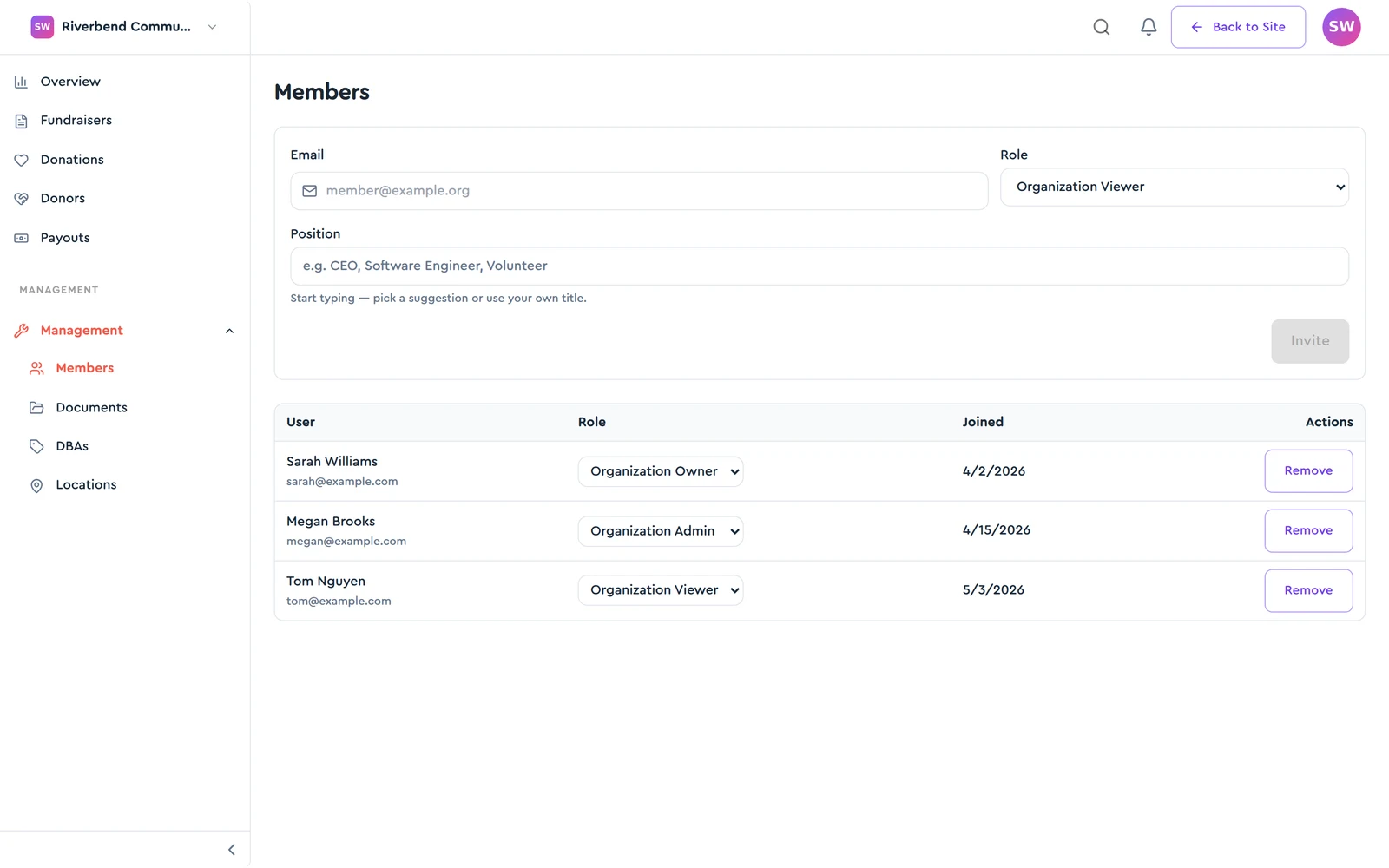
Task: Click the Invite button
Action: point(1310,341)
